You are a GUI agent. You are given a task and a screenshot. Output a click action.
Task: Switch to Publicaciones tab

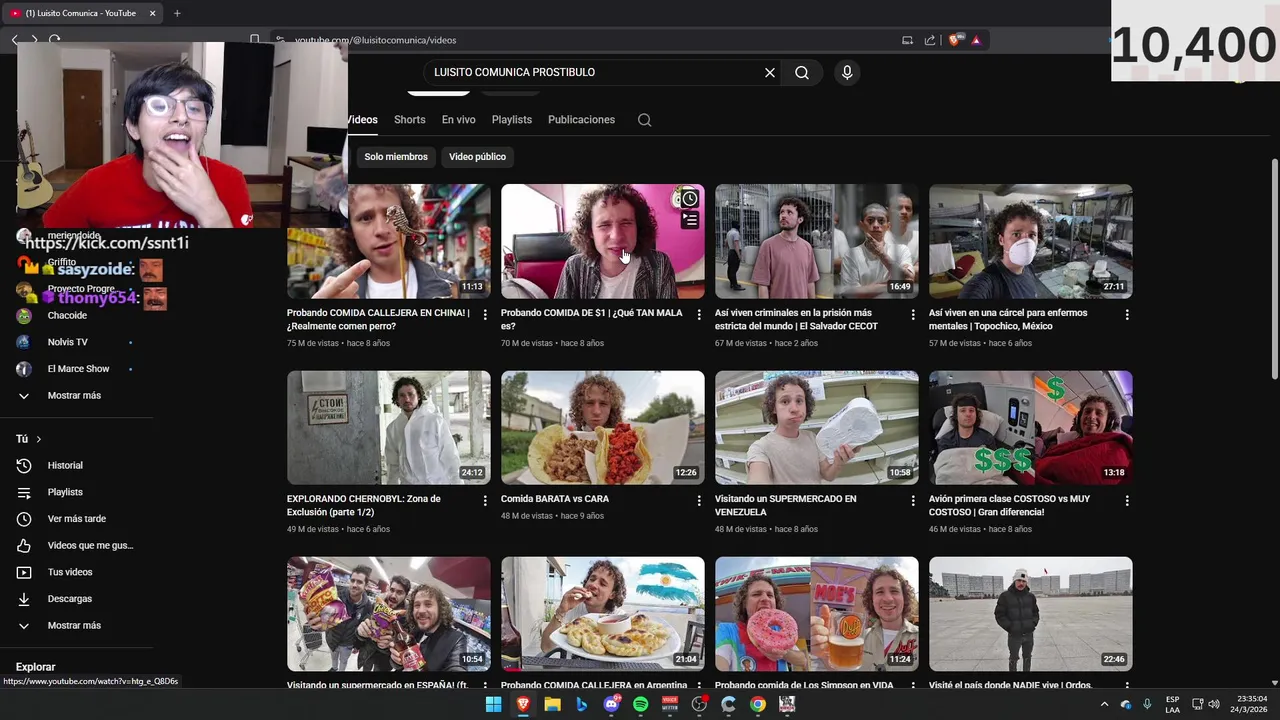(x=581, y=120)
